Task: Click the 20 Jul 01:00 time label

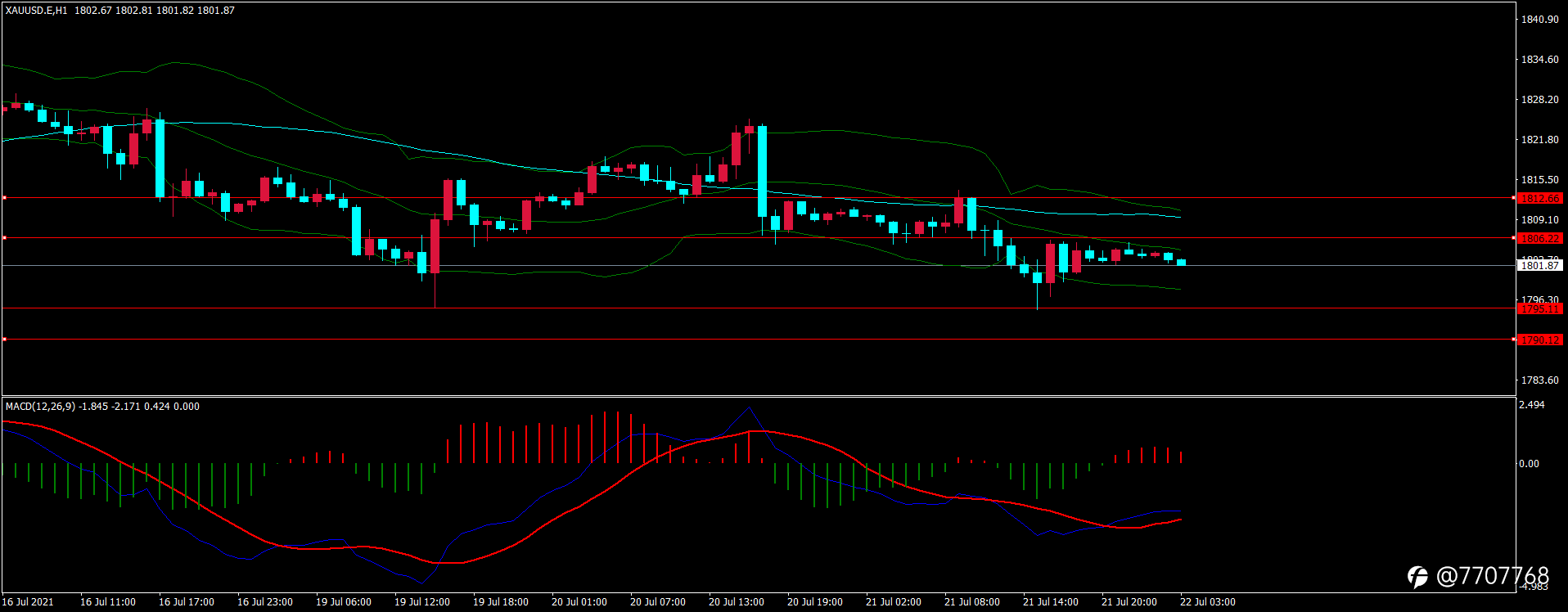Action: pyautogui.click(x=579, y=601)
